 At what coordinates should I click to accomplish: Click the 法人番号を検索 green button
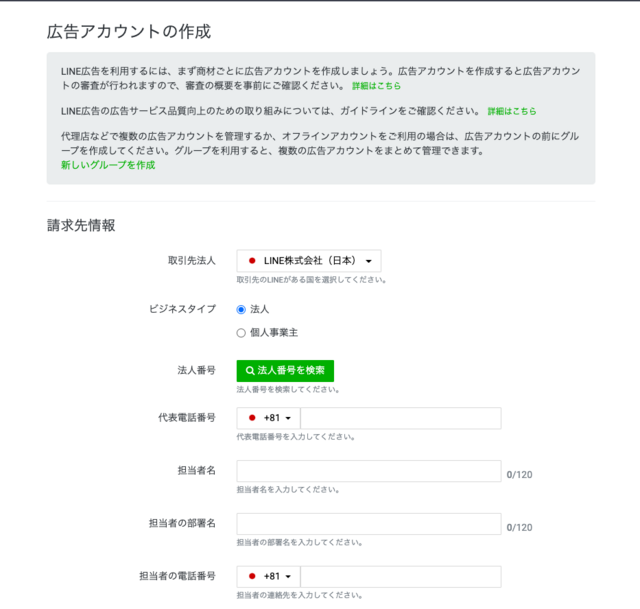pyautogui.click(x=285, y=371)
